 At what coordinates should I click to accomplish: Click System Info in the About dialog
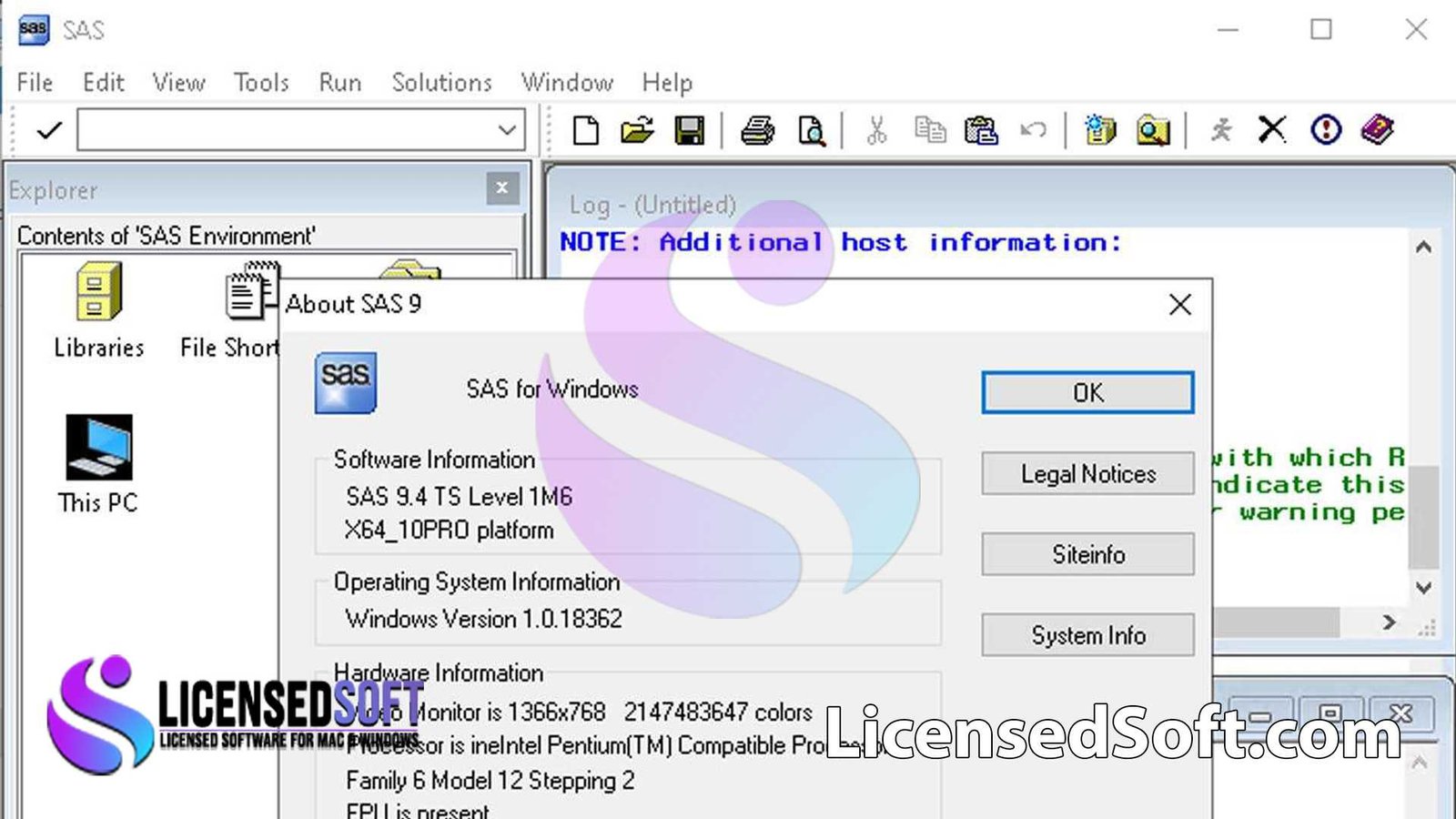click(1087, 634)
